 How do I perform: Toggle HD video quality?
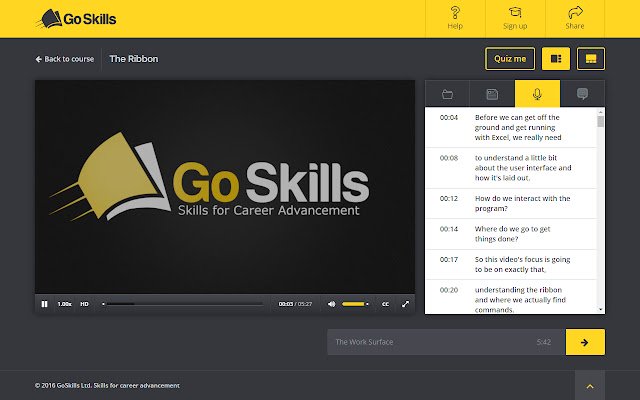coord(84,304)
